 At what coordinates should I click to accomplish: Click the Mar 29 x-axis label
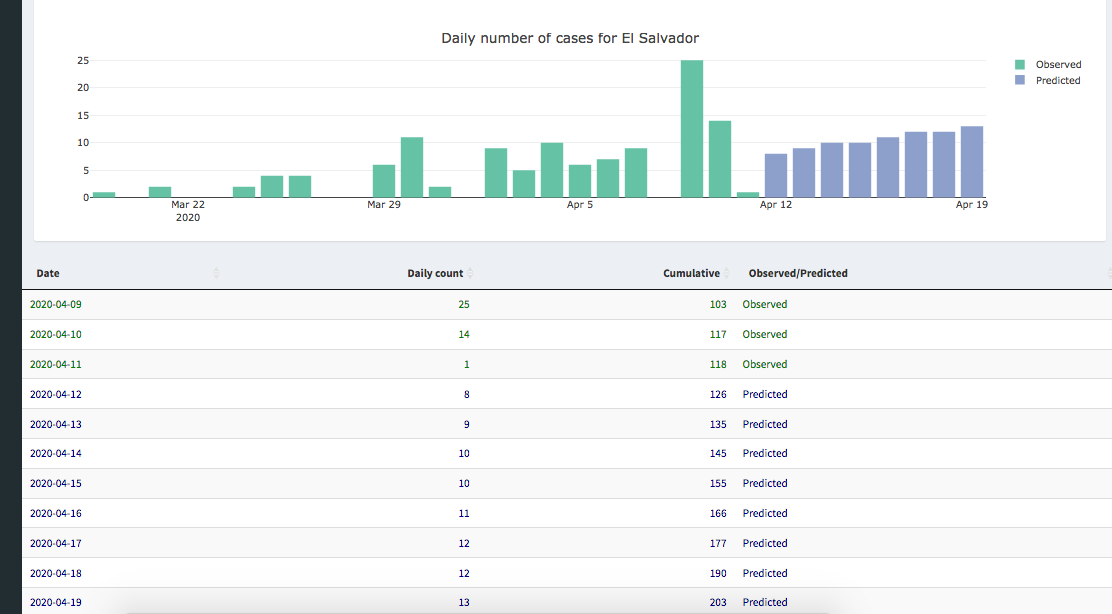click(383, 205)
